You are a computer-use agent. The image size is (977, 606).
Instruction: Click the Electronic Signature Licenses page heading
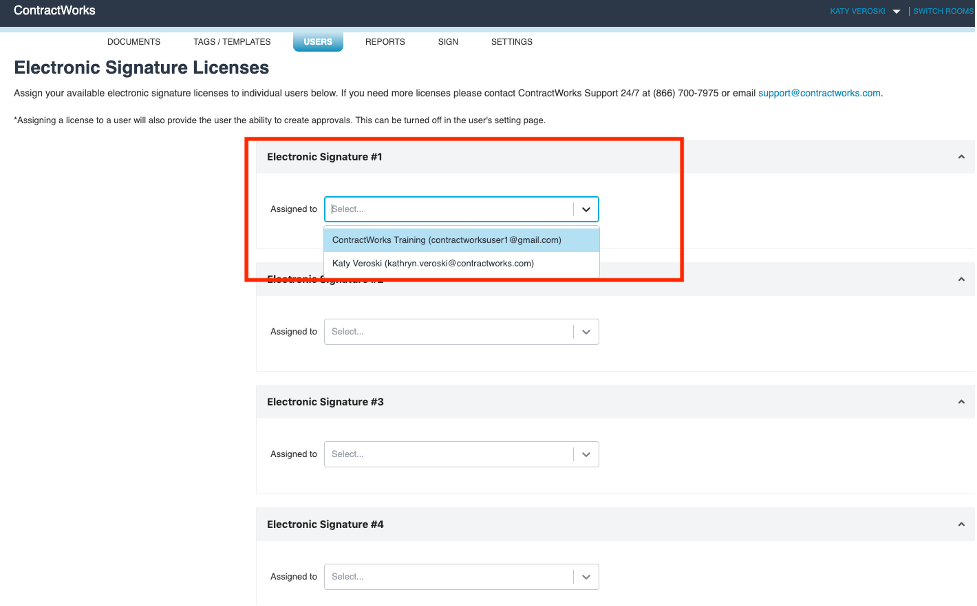coord(141,67)
